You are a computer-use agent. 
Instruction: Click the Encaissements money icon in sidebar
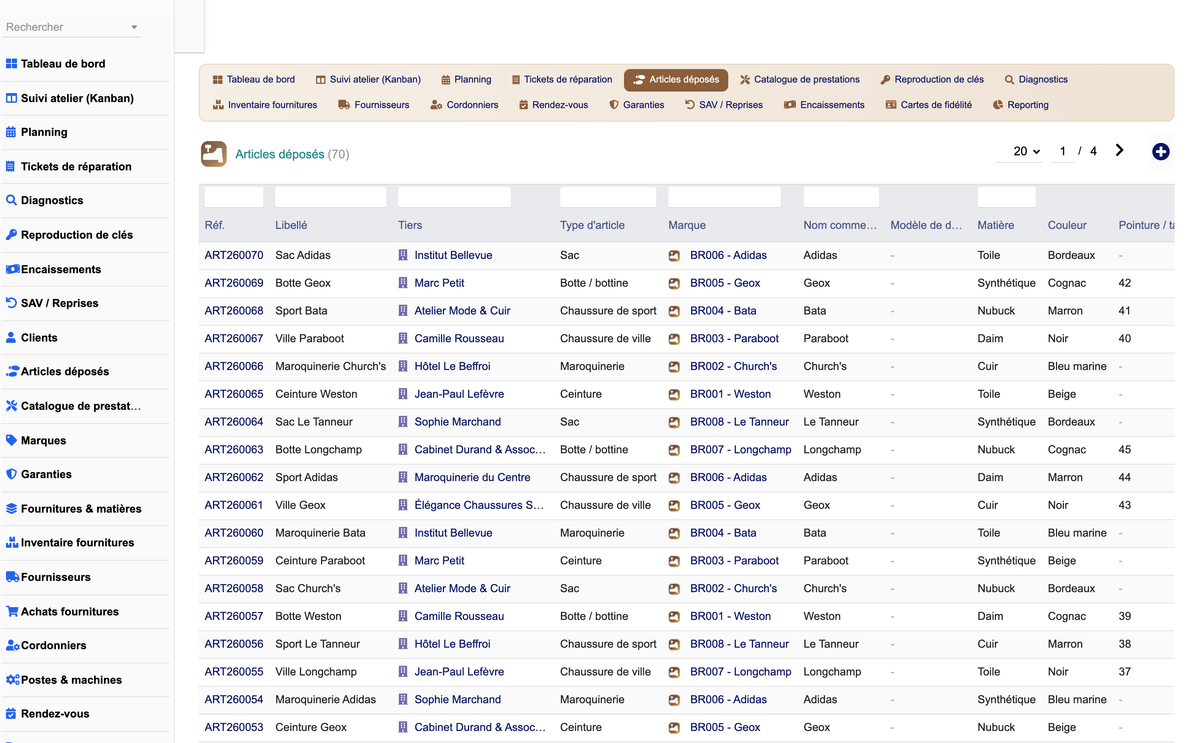(x=13, y=269)
